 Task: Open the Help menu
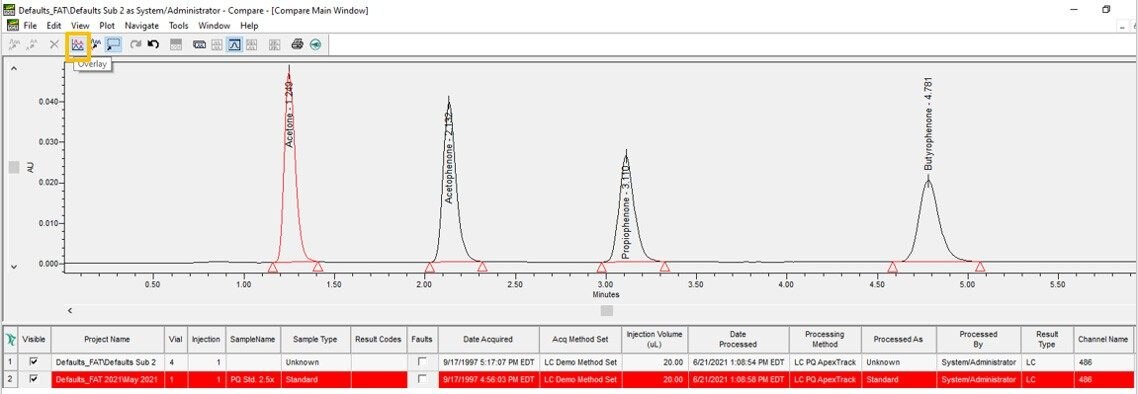point(249,25)
